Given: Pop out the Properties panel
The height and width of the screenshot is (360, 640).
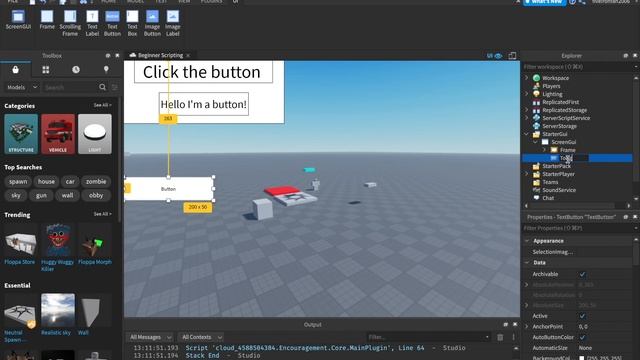Looking at the screenshot, I should 626,217.
